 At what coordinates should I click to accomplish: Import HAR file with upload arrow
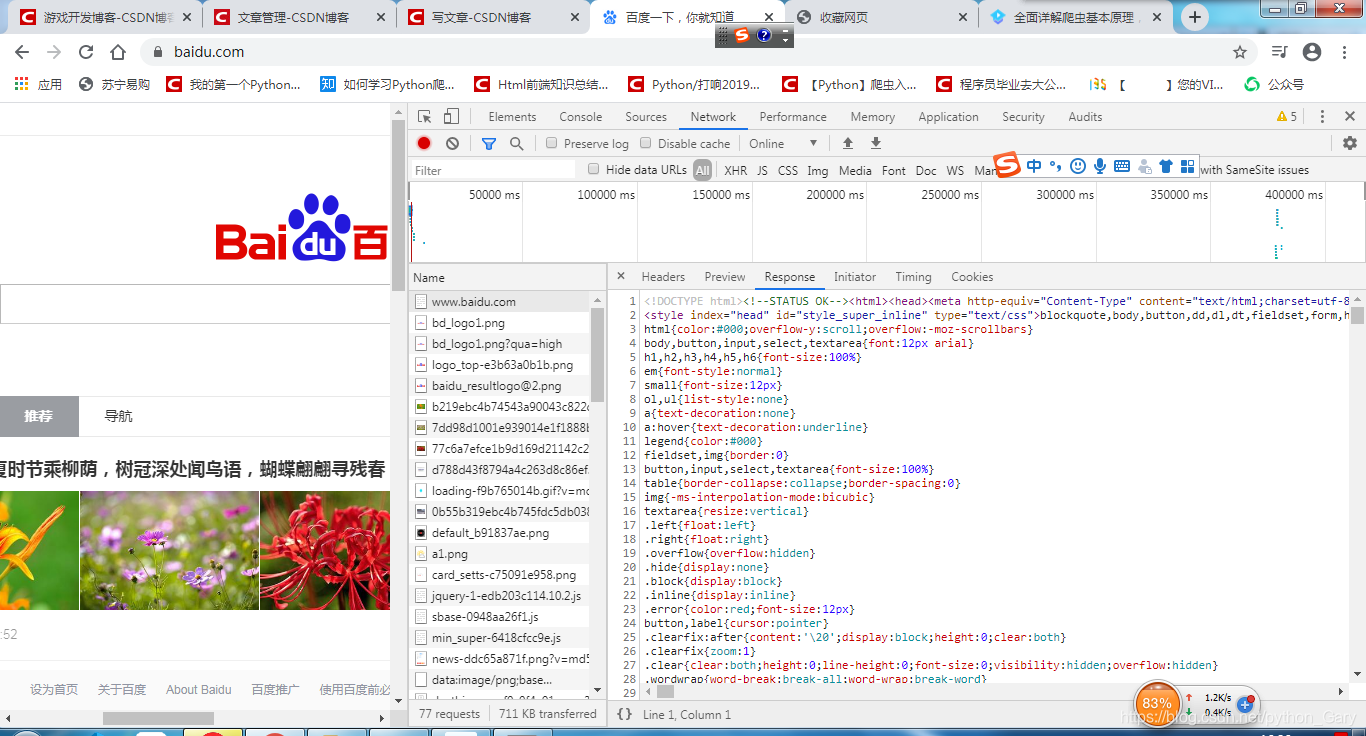pyautogui.click(x=848, y=143)
